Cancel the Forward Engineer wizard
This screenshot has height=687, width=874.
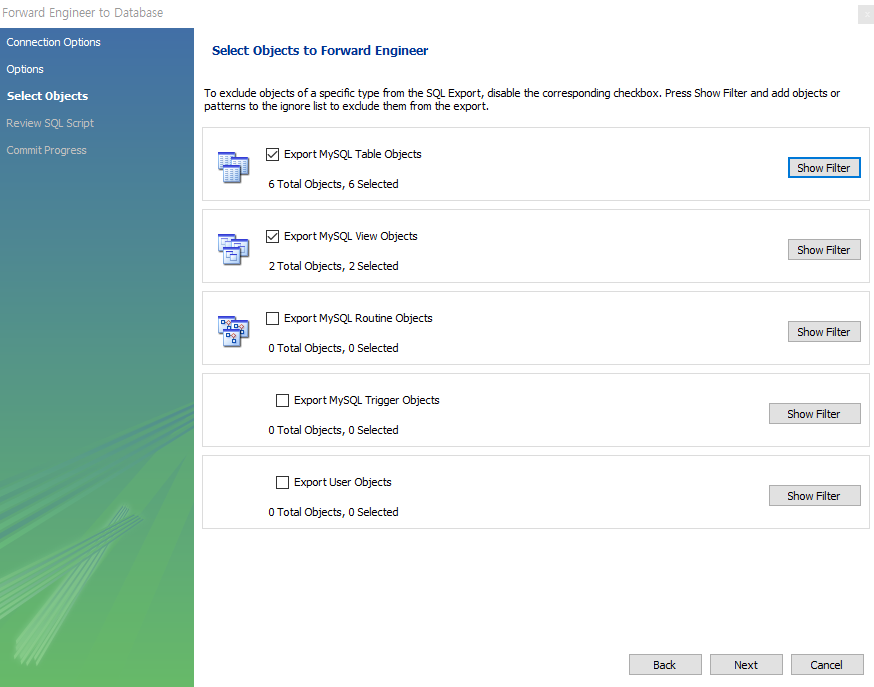coord(827,664)
